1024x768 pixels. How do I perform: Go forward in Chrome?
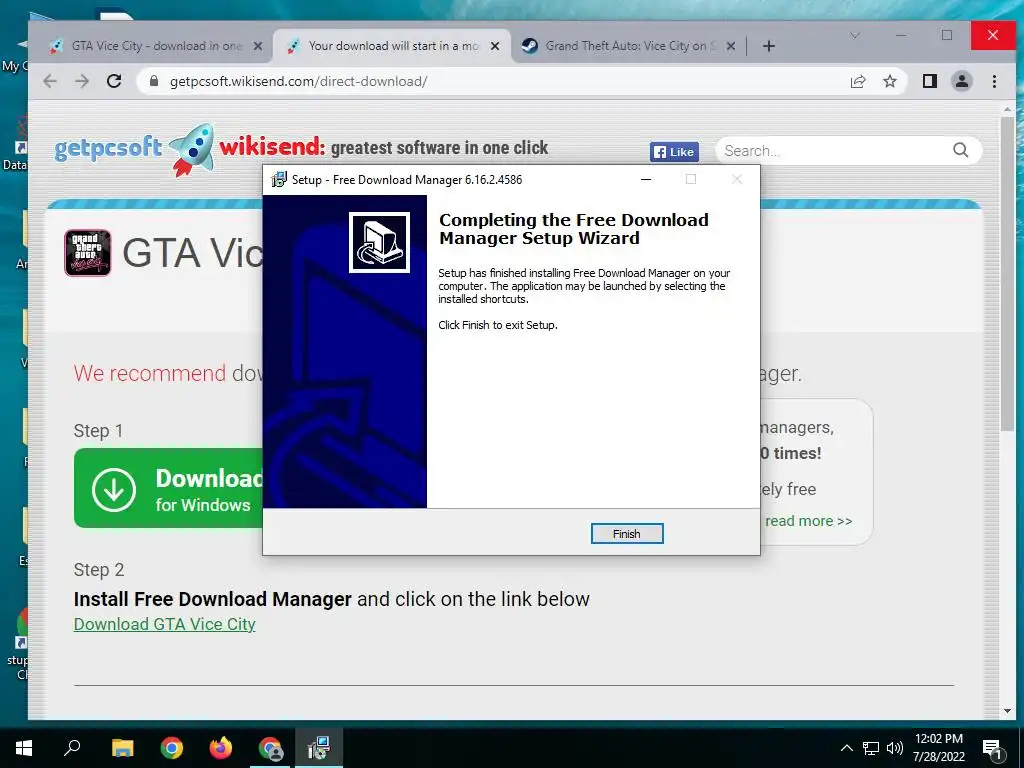(x=82, y=81)
